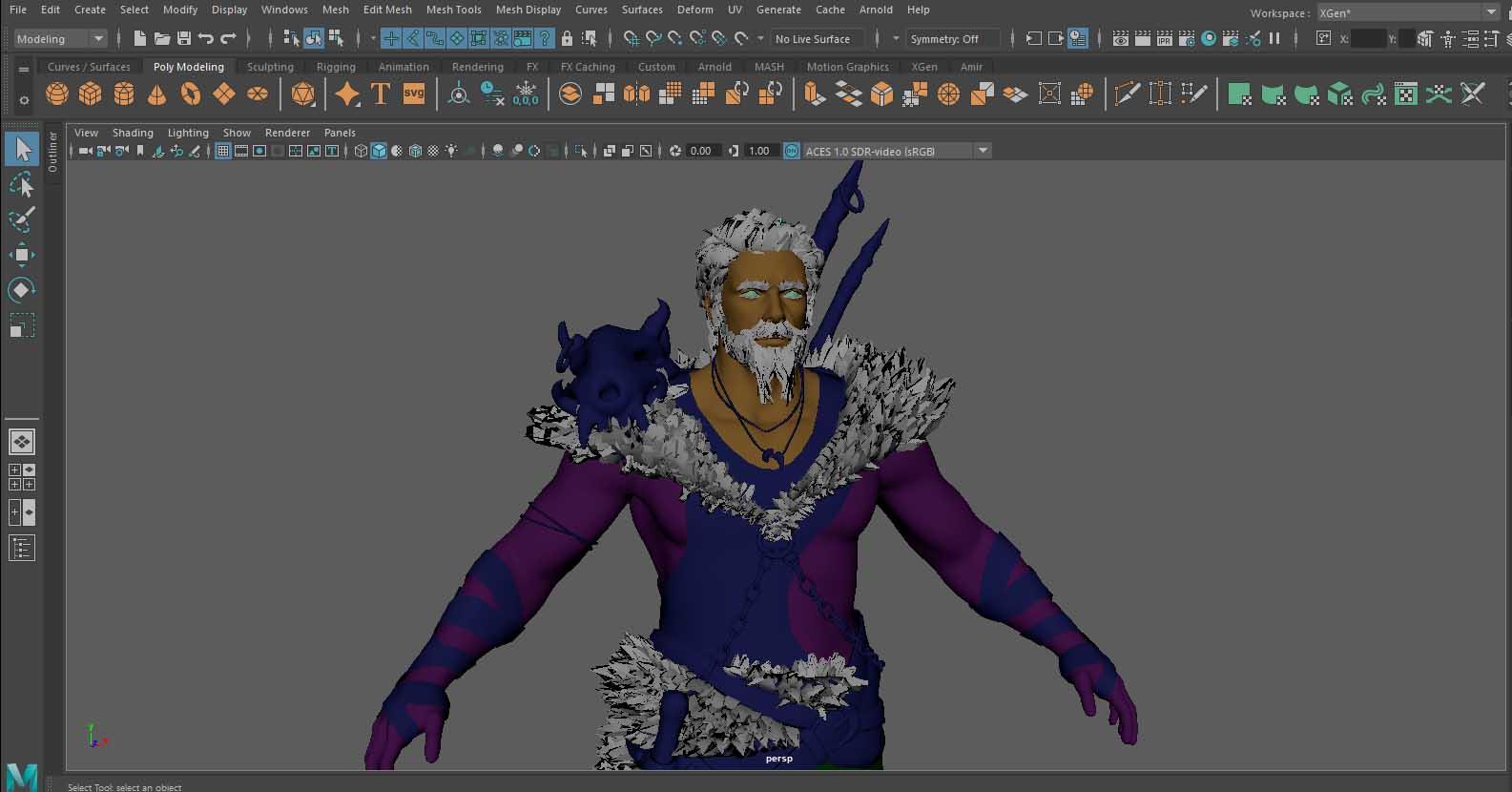Toggle wireframe shading in viewport toolbar
The height and width of the screenshot is (792, 1512).
coord(361,151)
